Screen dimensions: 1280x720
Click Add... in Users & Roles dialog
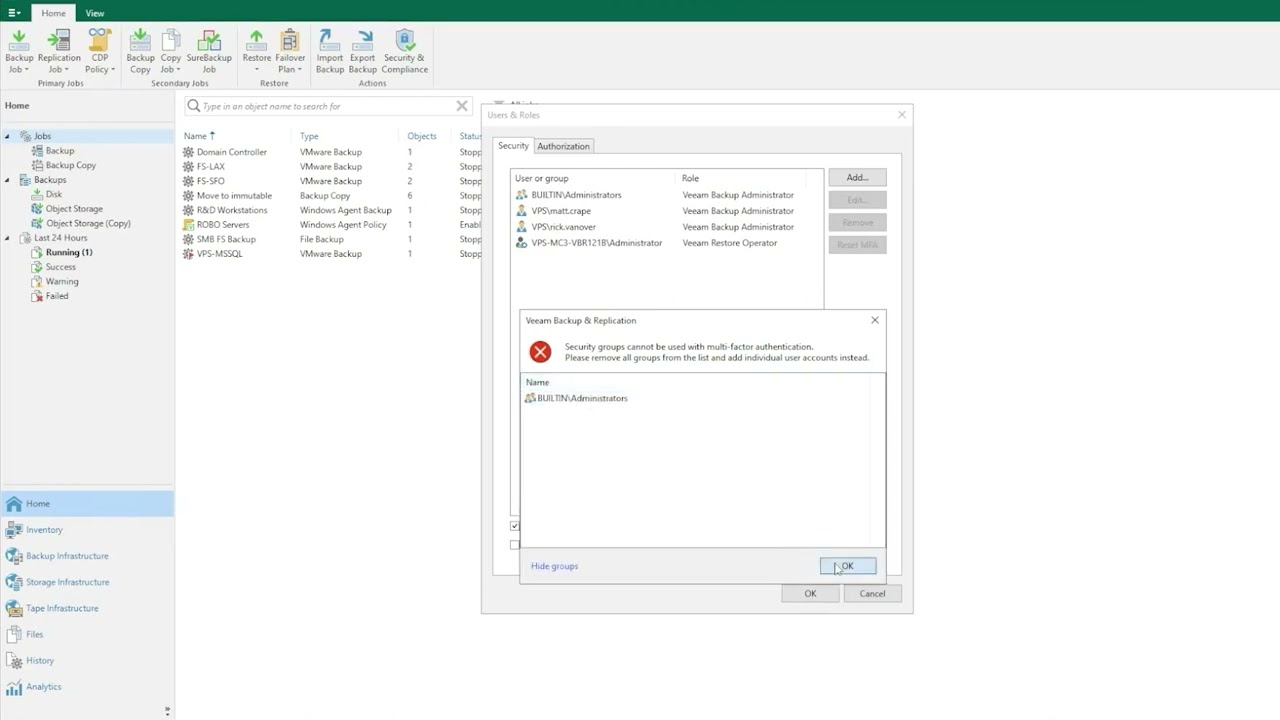point(857,177)
